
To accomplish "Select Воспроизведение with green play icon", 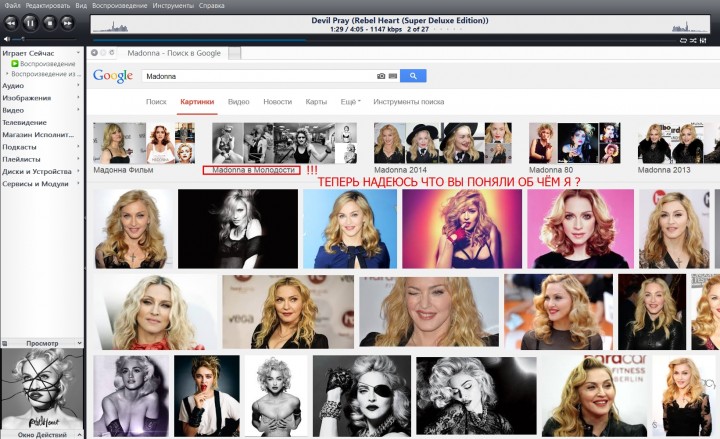I will (43, 64).
